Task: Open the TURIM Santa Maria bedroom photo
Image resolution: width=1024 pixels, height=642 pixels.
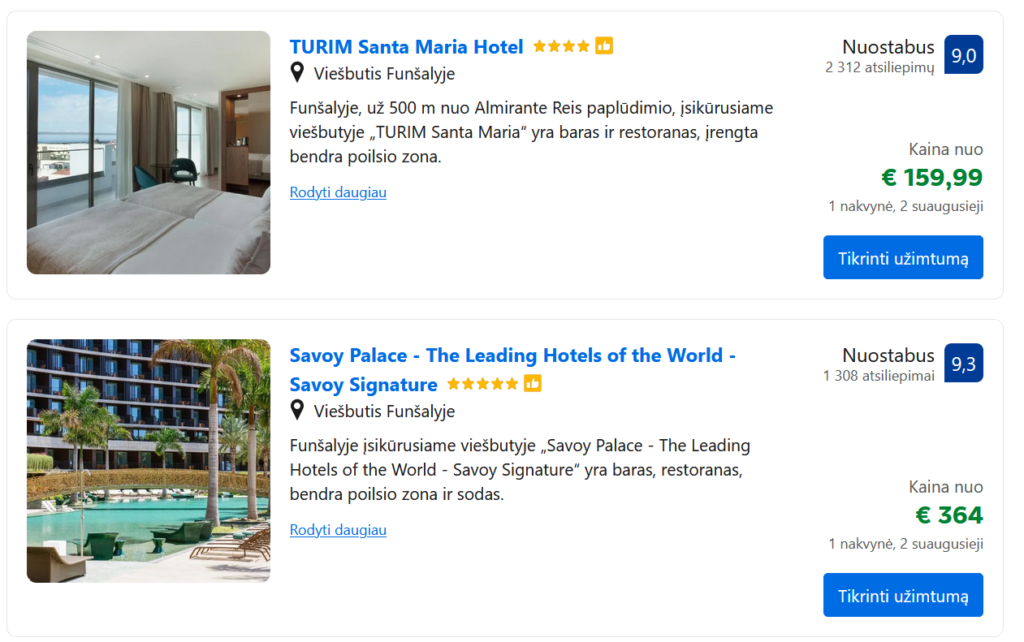Action: (x=148, y=152)
